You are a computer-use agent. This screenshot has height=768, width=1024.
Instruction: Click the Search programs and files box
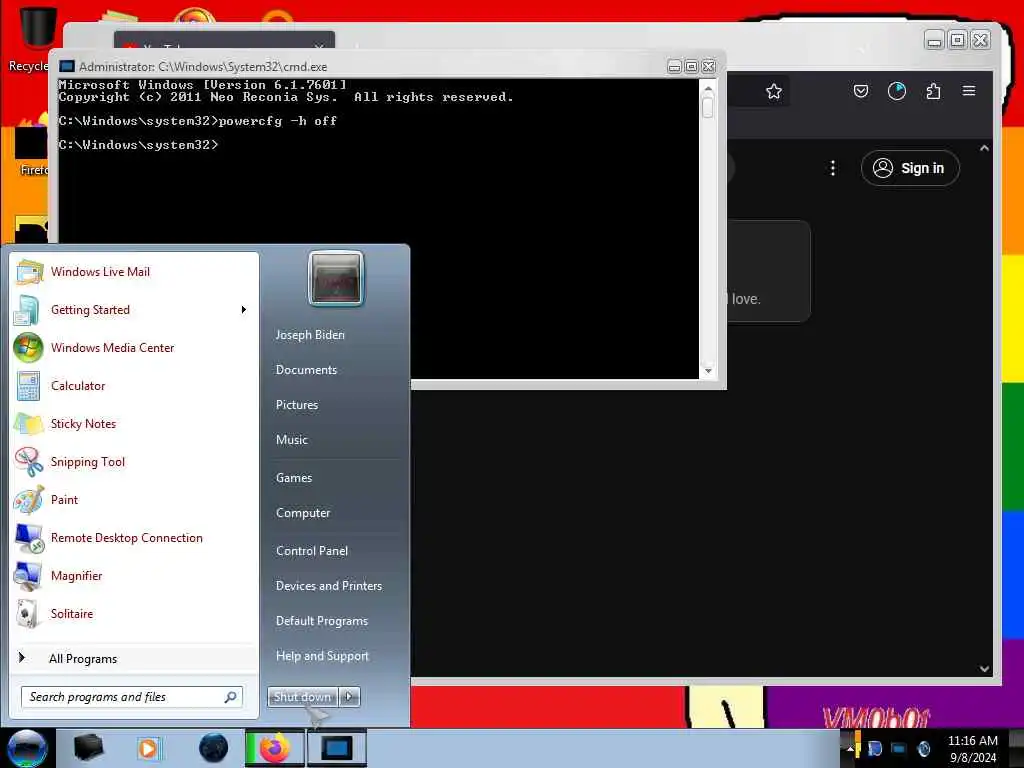tap(131, 697)
